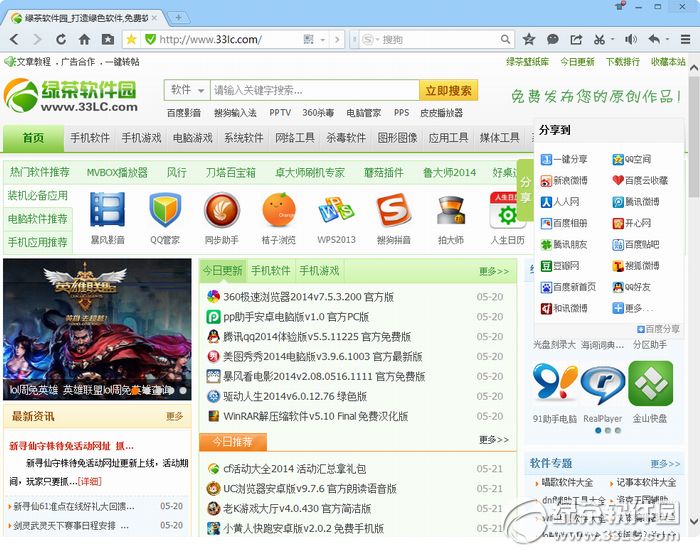Open the QQ管家 shield icon

point(165,209)
